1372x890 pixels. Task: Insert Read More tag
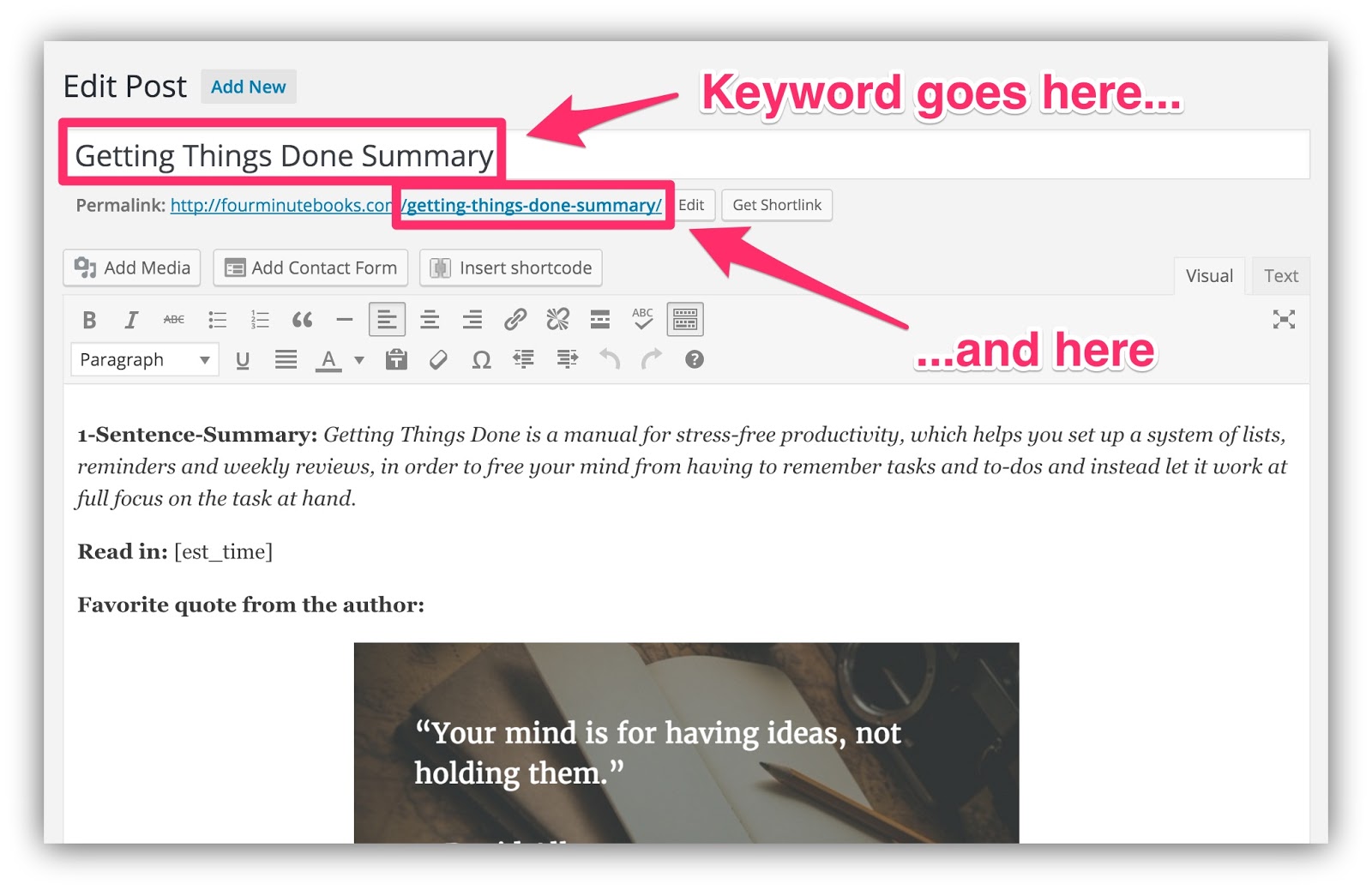(600, 320)
